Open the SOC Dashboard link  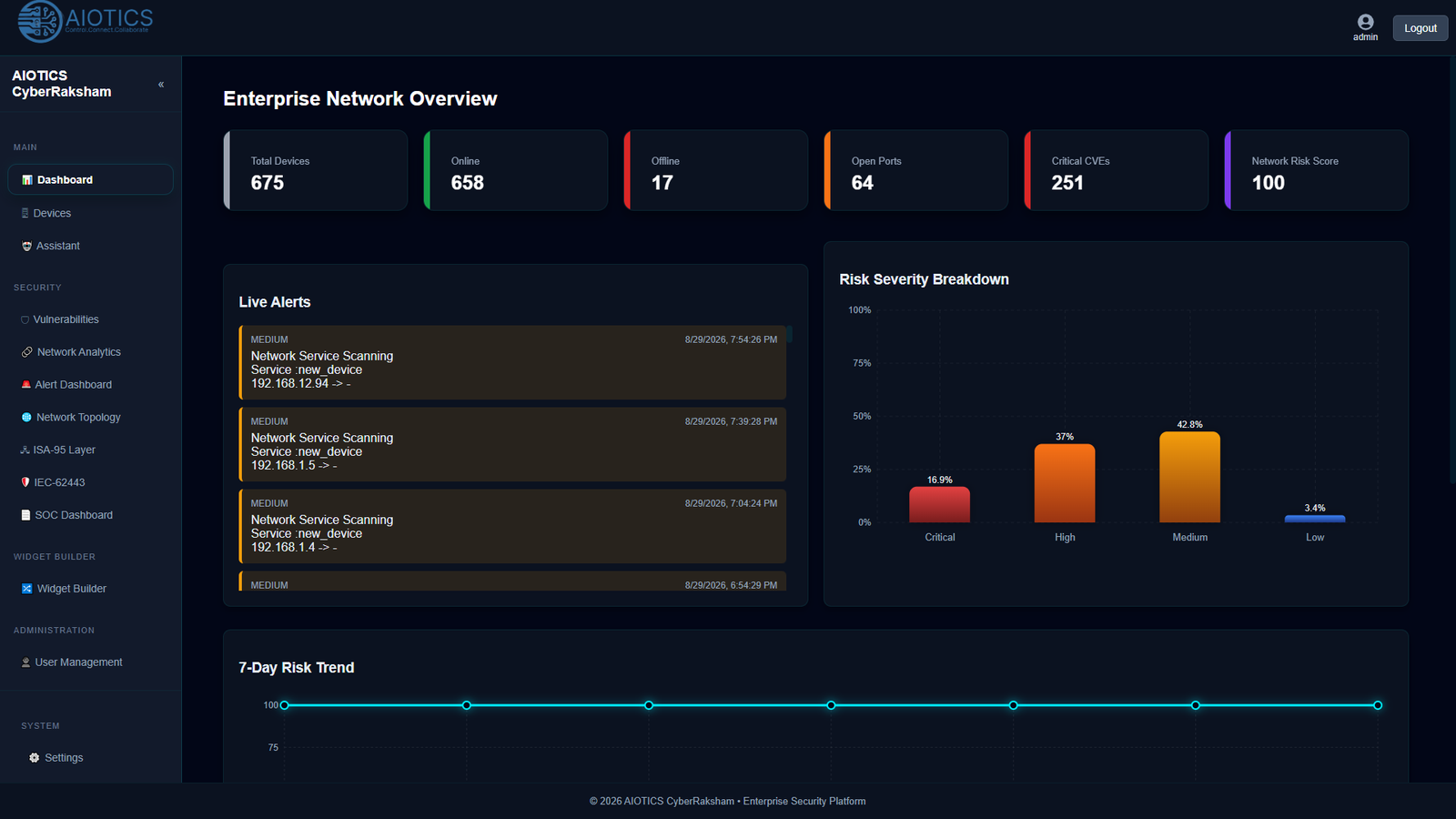[90, 515]
